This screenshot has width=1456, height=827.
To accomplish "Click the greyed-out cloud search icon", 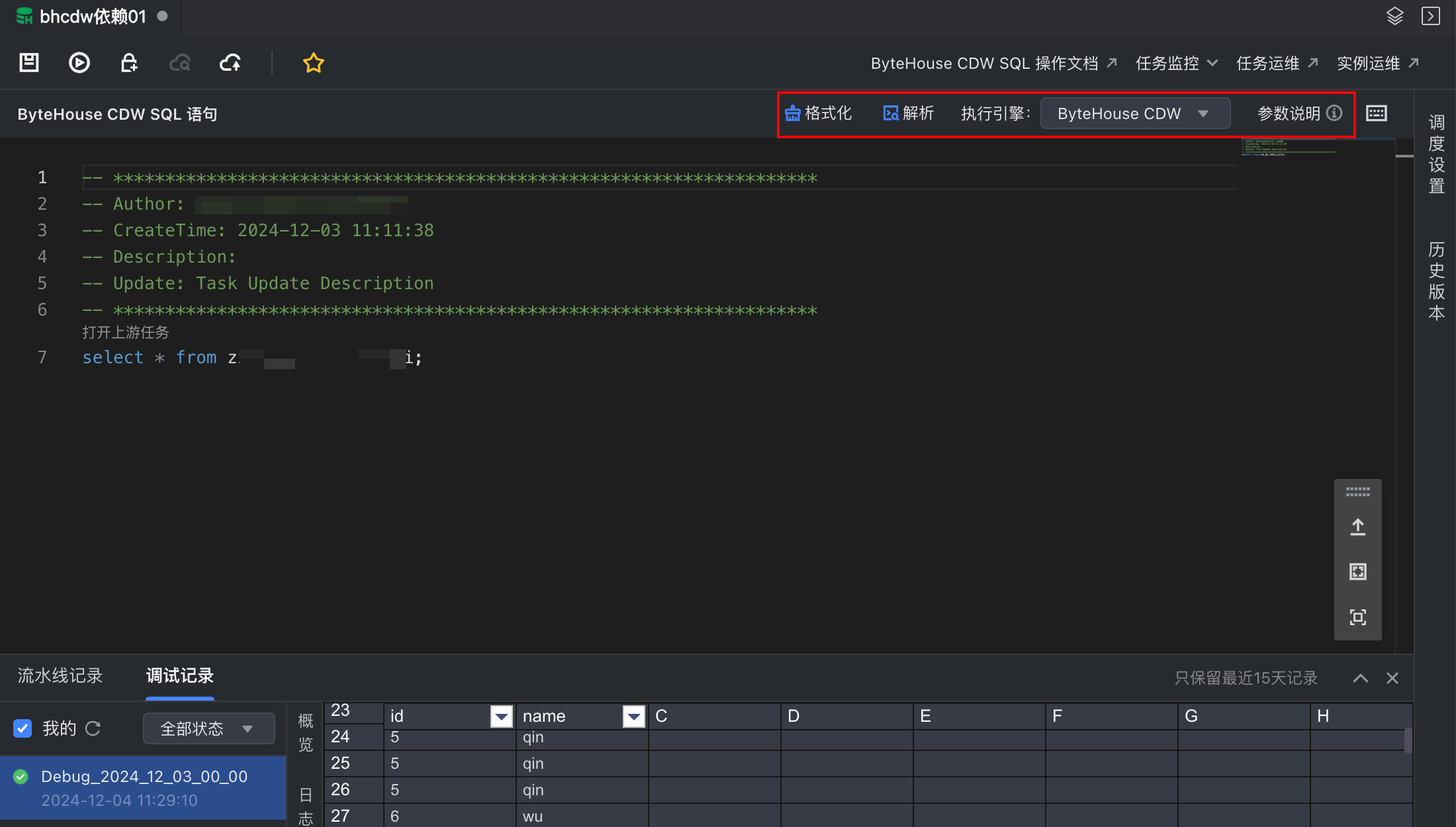I will coord(180,63).
